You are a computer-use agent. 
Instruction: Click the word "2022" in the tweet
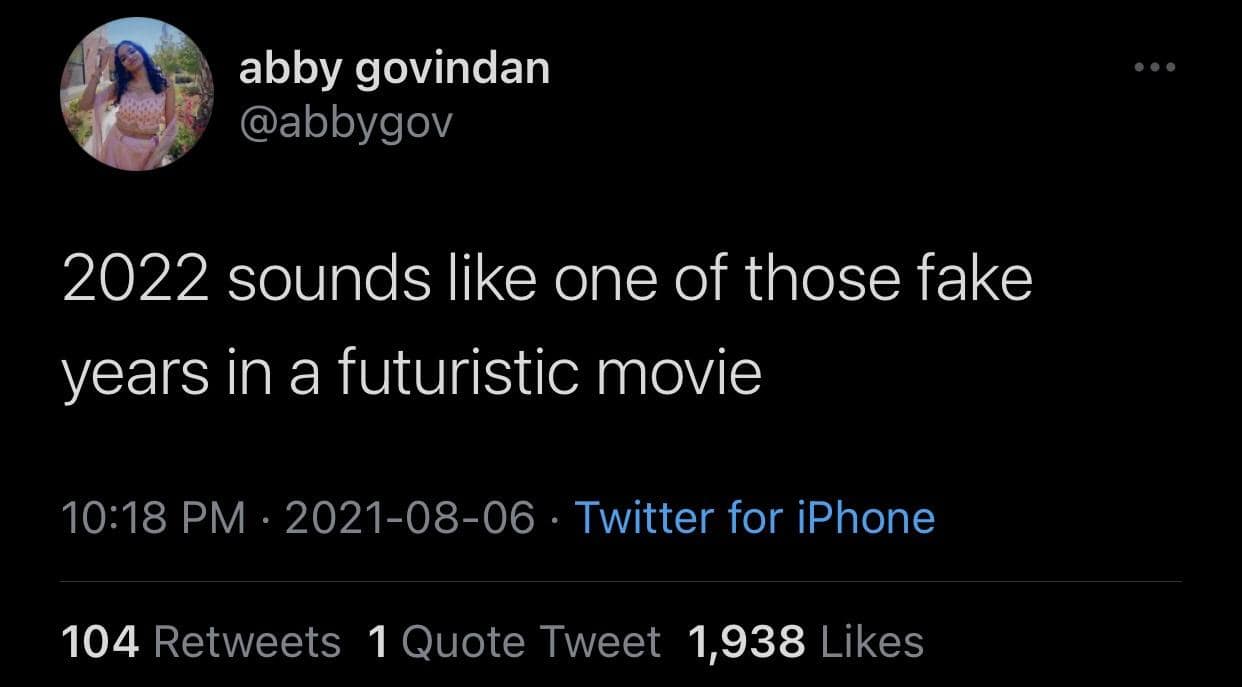click(x=133, y=280)
